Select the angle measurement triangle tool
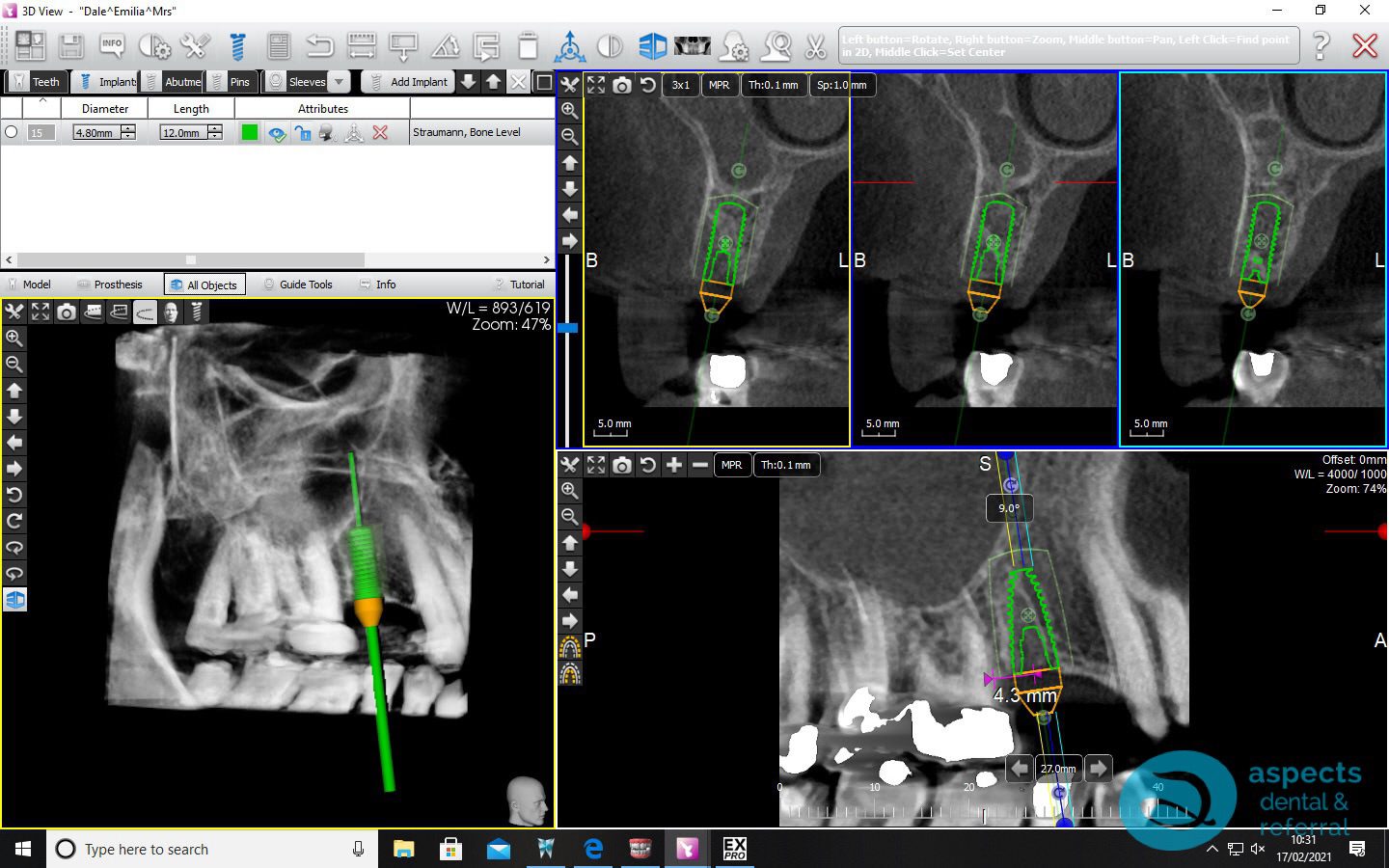 click(445, 45)
